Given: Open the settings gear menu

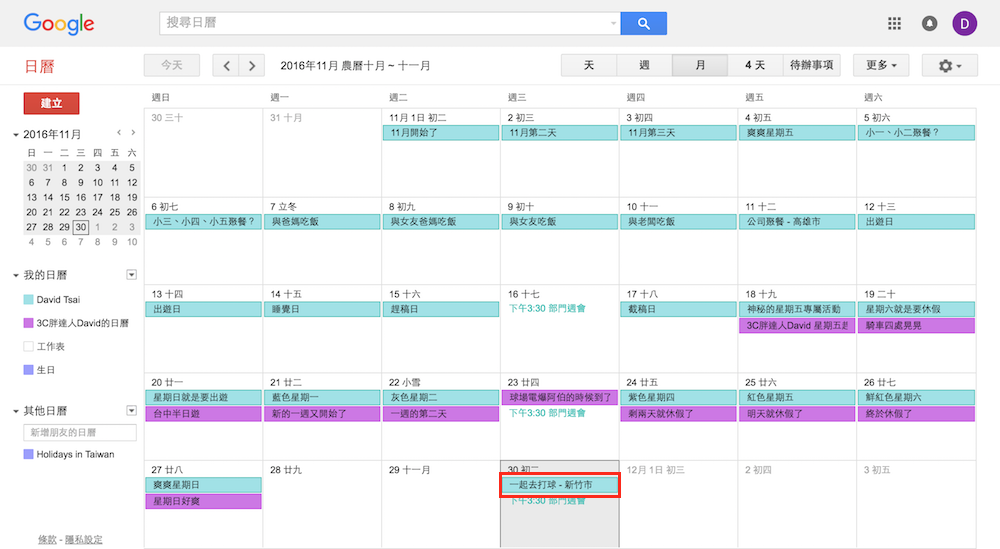Looking at the screenshot, I should [x=949, y=65].
